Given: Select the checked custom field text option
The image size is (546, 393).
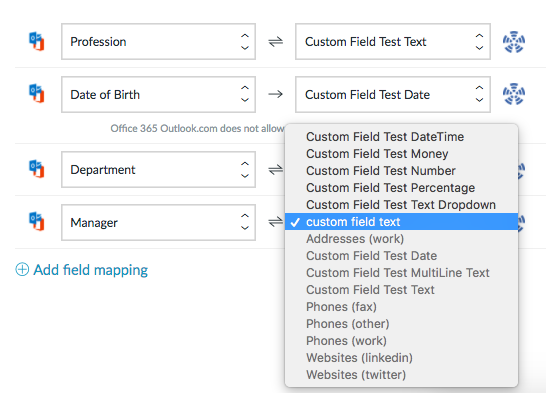Looking at the screenshot, I should pos(401,222).
